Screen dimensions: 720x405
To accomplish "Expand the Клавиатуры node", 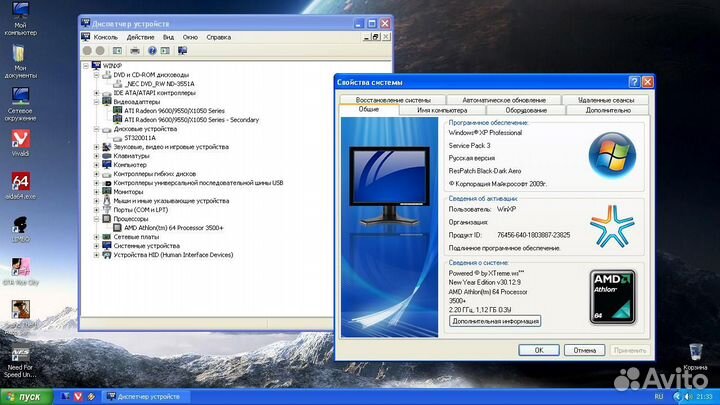I will 96,156.
